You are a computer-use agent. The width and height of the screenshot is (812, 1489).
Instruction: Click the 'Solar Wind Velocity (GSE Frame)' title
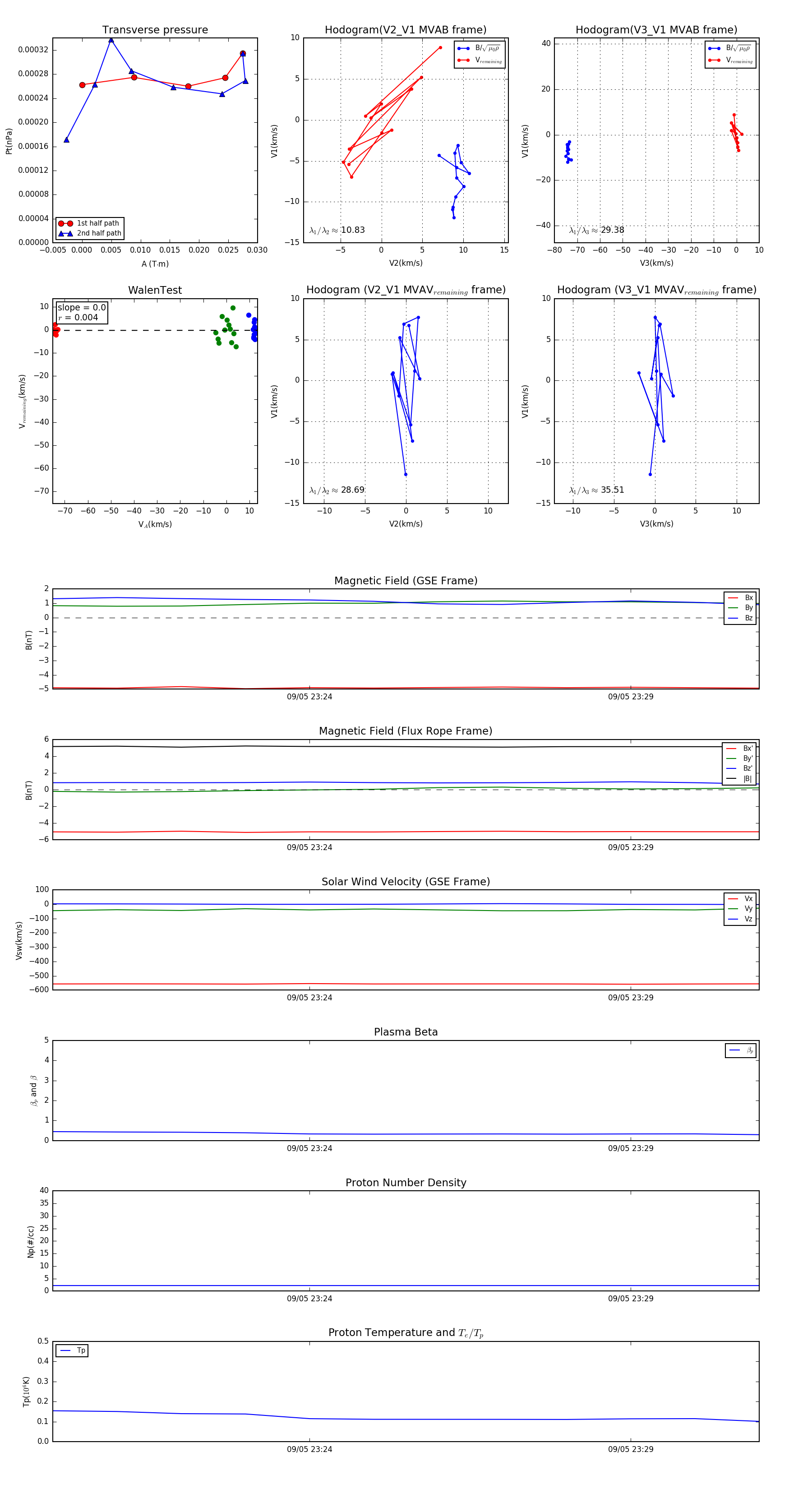[406, 882]
